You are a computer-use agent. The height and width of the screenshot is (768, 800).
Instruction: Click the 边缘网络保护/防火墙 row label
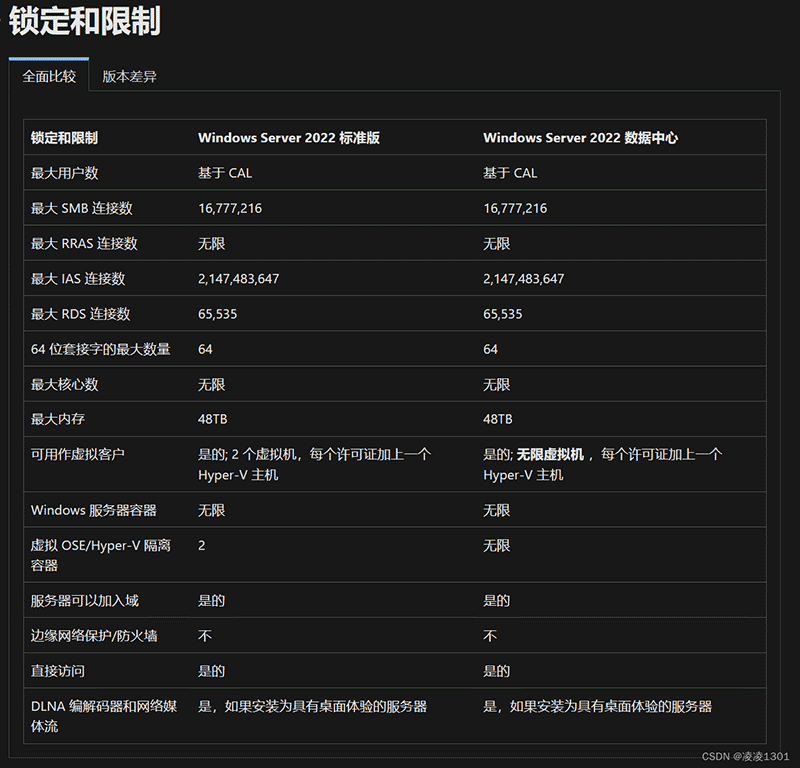click(x=94, y=636)
